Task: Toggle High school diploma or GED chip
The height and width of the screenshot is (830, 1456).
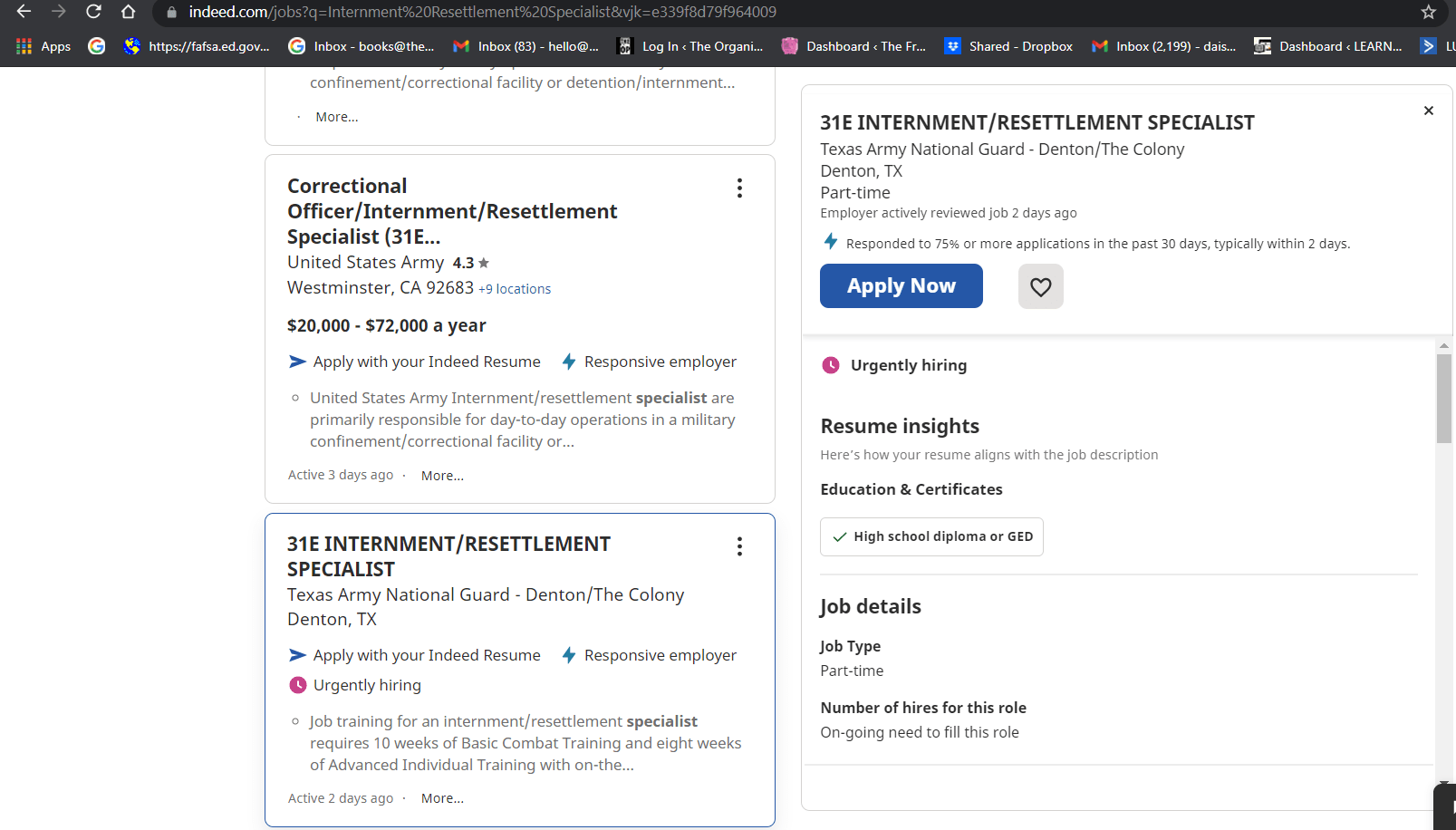Action: 931,536
